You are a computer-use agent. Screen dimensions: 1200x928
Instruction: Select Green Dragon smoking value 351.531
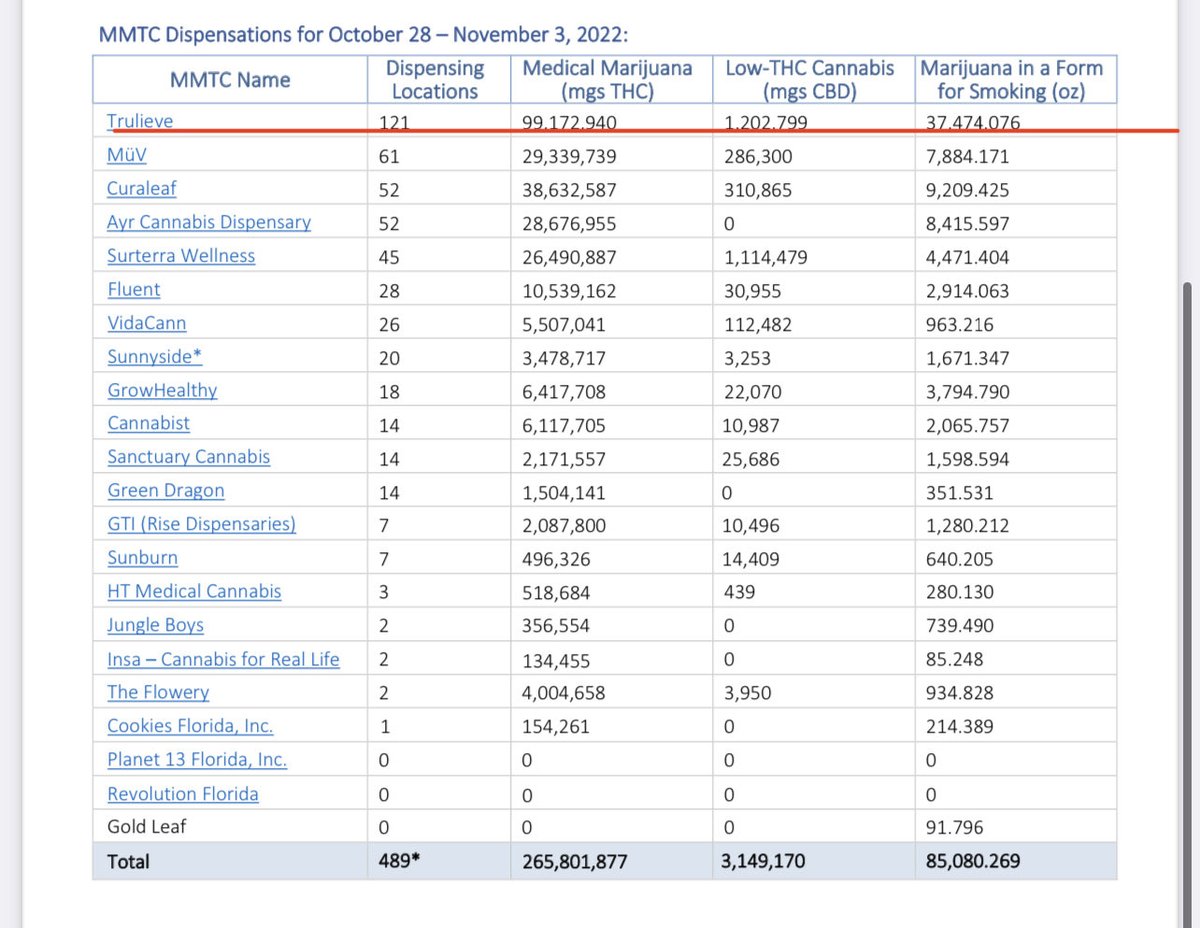962,492
